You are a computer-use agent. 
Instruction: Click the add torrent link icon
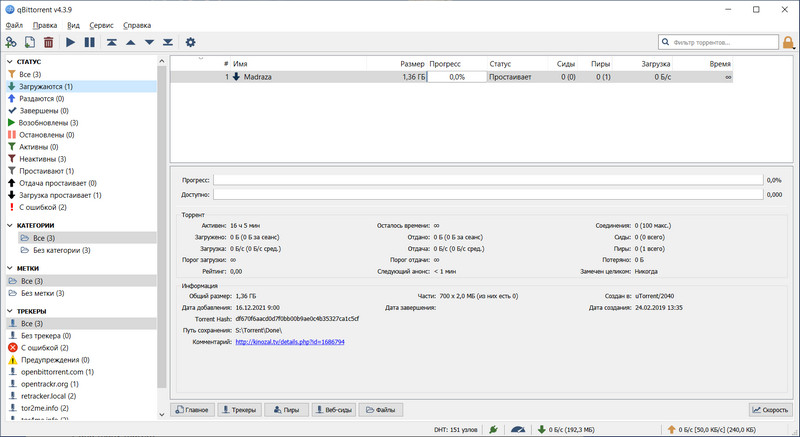tap(11, 42)
